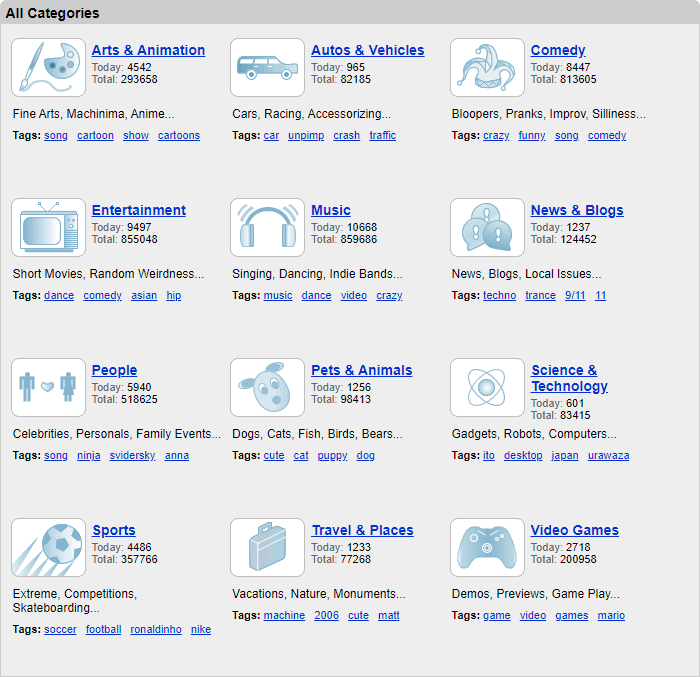Click the Entertainment television icon

coord(48,228)
